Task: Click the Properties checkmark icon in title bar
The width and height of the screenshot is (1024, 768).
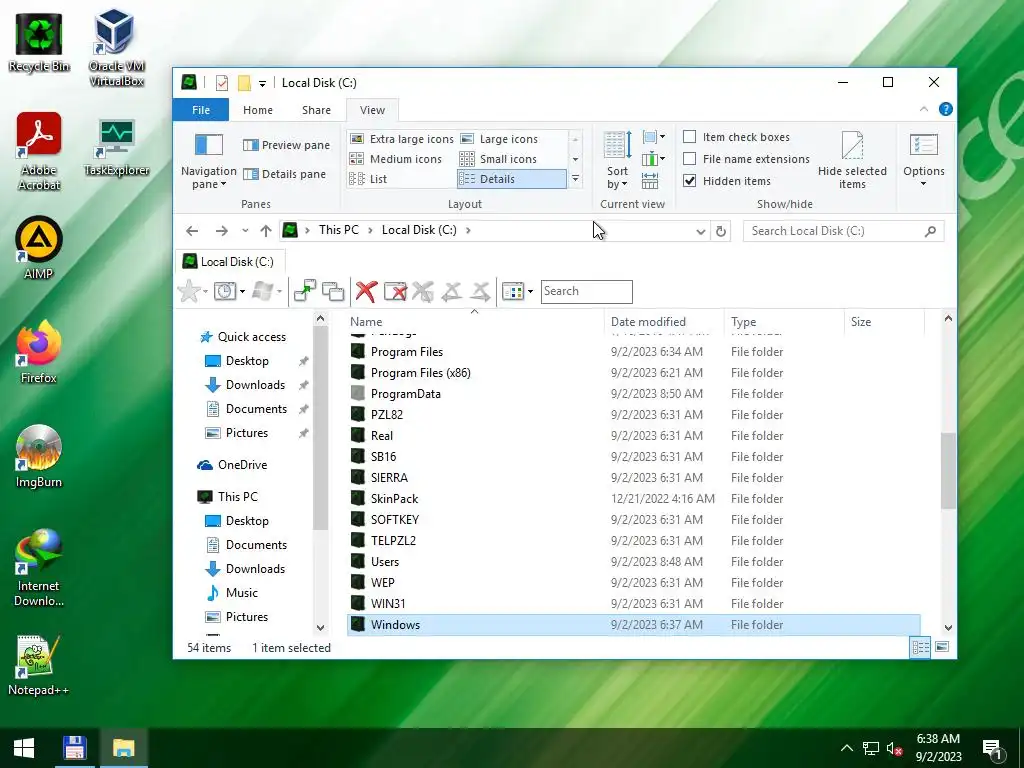Action: point(222,83)
